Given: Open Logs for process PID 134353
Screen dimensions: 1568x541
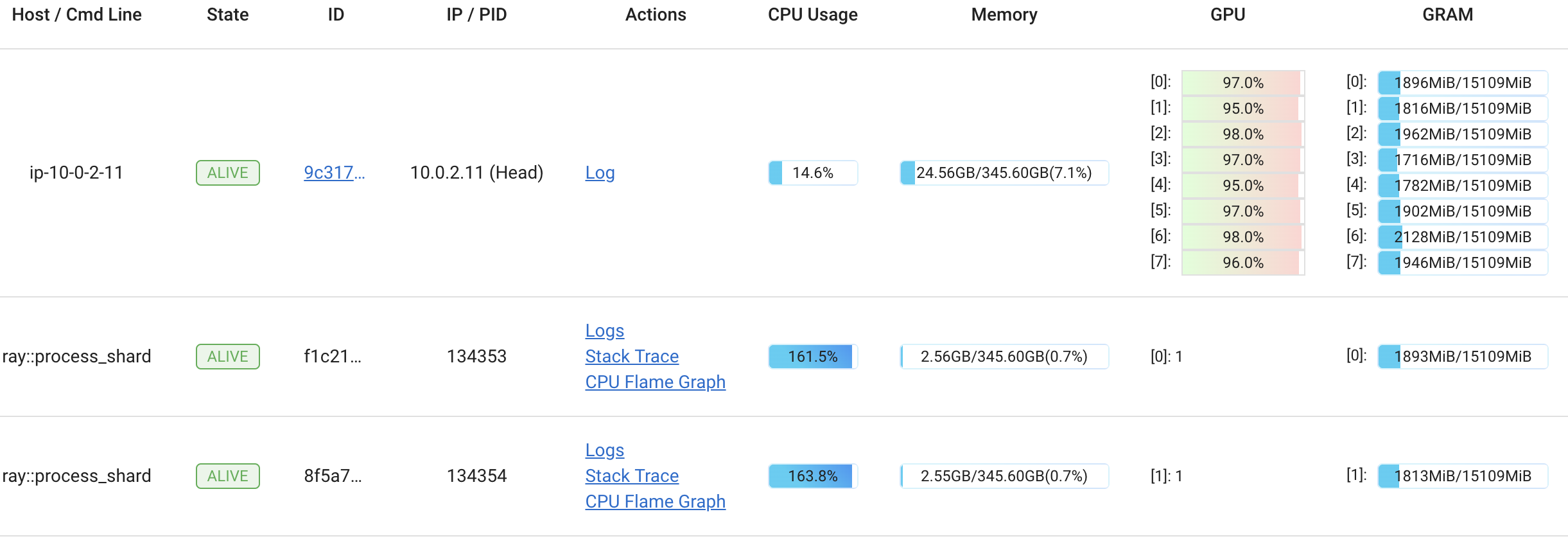Looking at the screenshot, I should (x=604, y=331).
